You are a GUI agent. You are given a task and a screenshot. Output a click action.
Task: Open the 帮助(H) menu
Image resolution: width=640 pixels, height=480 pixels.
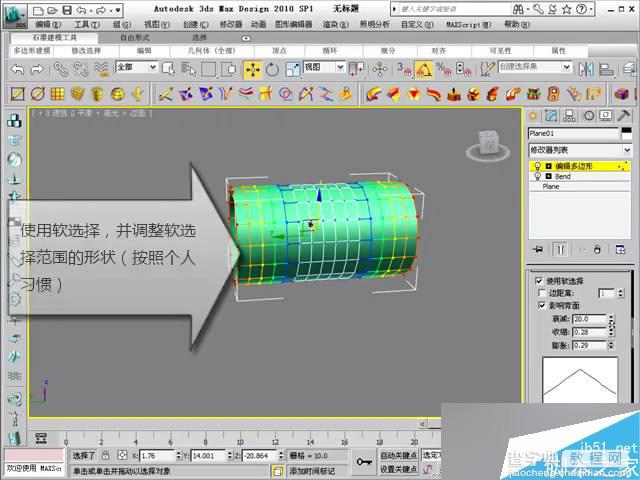(517, 24)
